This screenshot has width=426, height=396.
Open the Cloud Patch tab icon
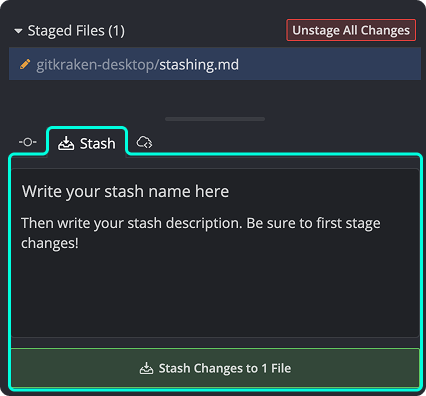click(144, 142)
